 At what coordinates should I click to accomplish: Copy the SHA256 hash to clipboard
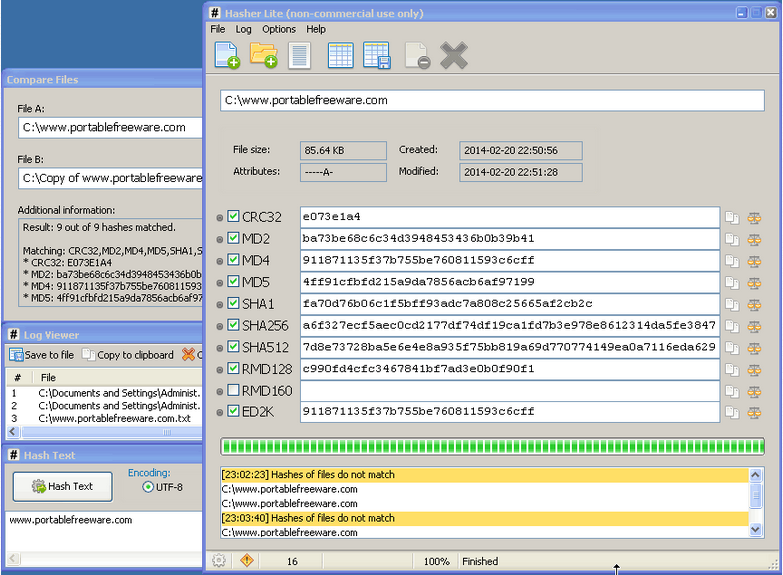coord(732,326)
